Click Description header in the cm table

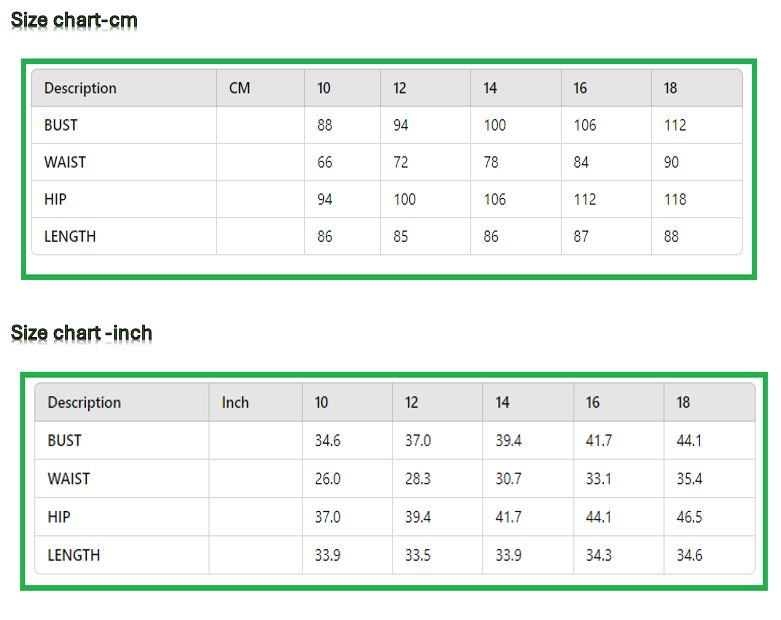pos(80,88)
